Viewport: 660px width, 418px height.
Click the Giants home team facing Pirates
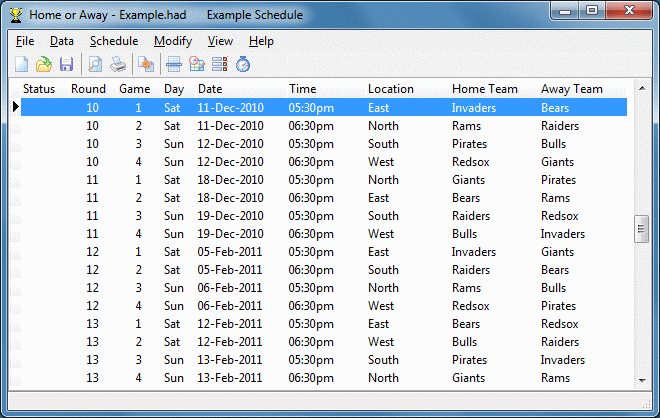click(x=468, y=180)
